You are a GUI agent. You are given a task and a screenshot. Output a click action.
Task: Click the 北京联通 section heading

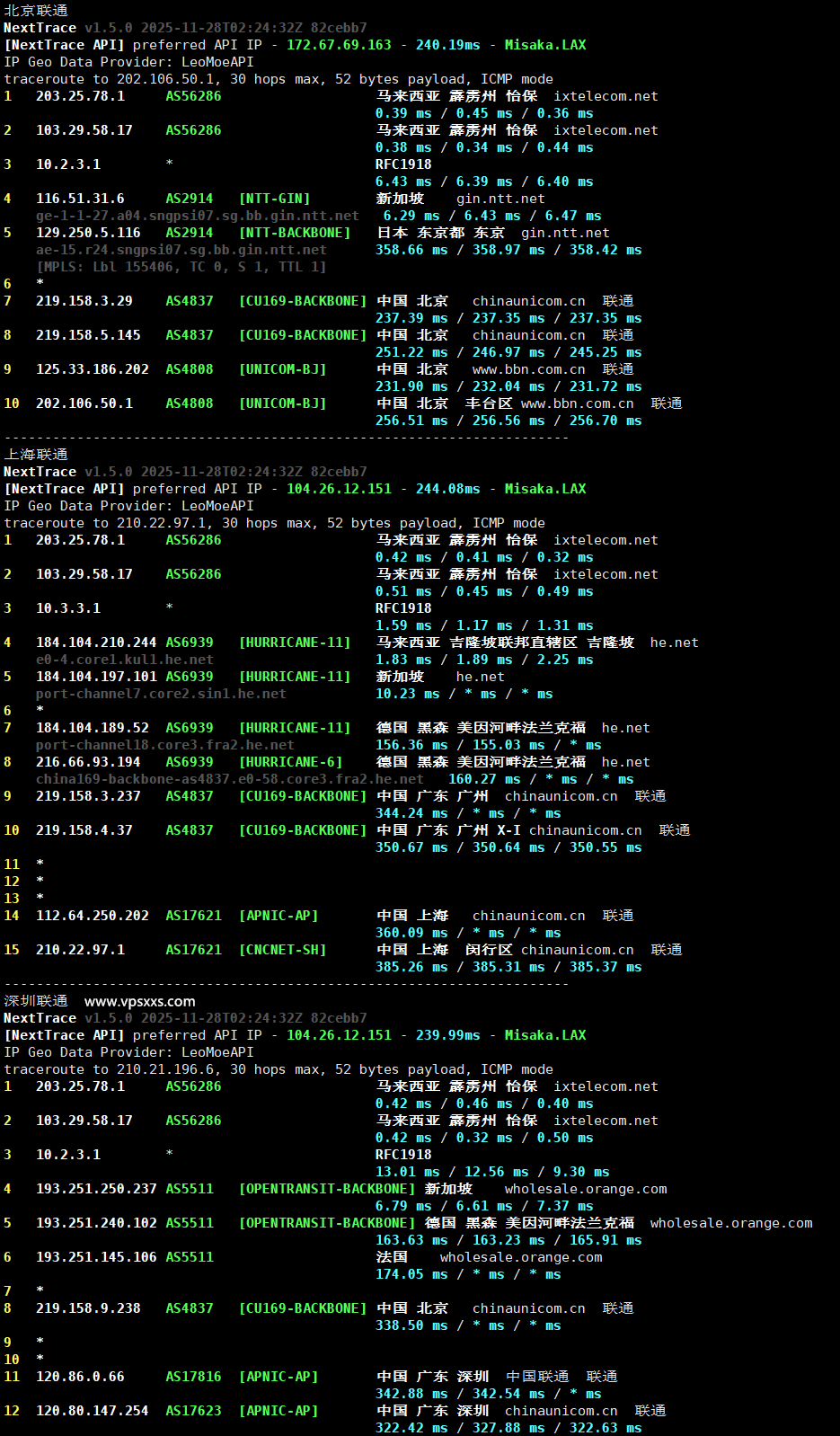tap(36, 11)
